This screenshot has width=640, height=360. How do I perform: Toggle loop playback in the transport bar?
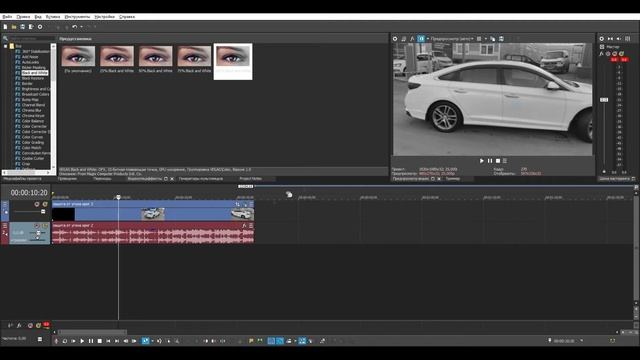pyautogui.click(x=64, y=341)
